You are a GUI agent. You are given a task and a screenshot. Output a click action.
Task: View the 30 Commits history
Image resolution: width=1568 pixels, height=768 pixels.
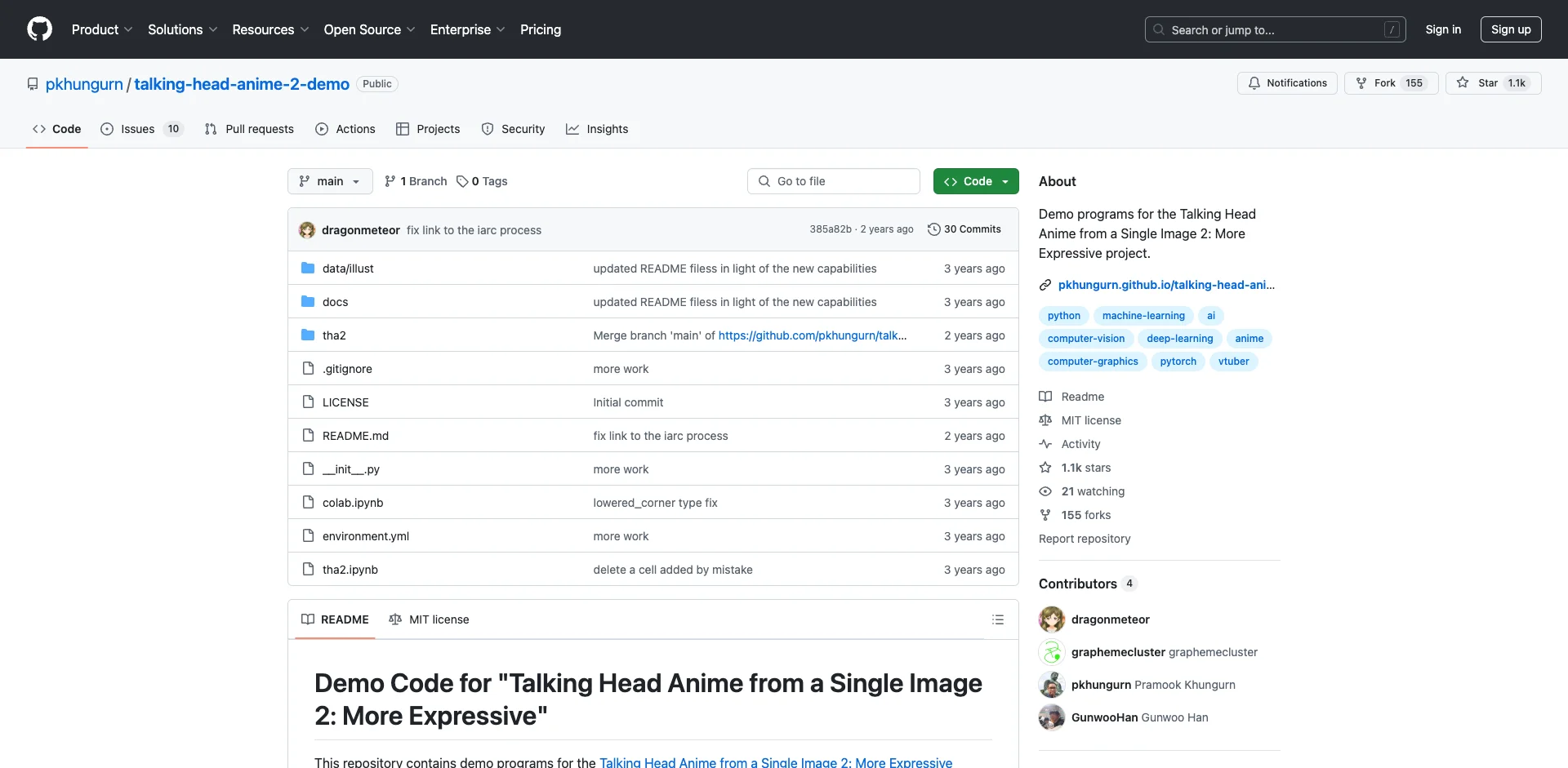click(964, 229)
